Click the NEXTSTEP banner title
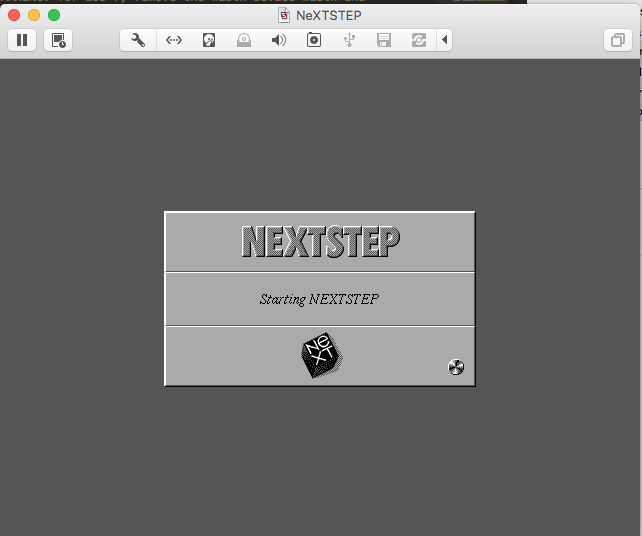Image resolution: width=642 pixels, height=536 pixels. coord(321,242)
